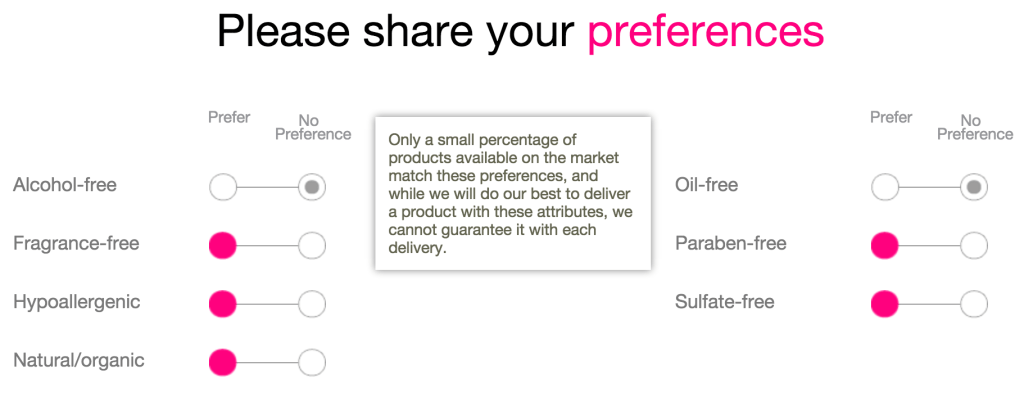Screen dimensions: 1024x397
Task: Choose Prefer for Hypoallergenic
Action: pos(223,304)
